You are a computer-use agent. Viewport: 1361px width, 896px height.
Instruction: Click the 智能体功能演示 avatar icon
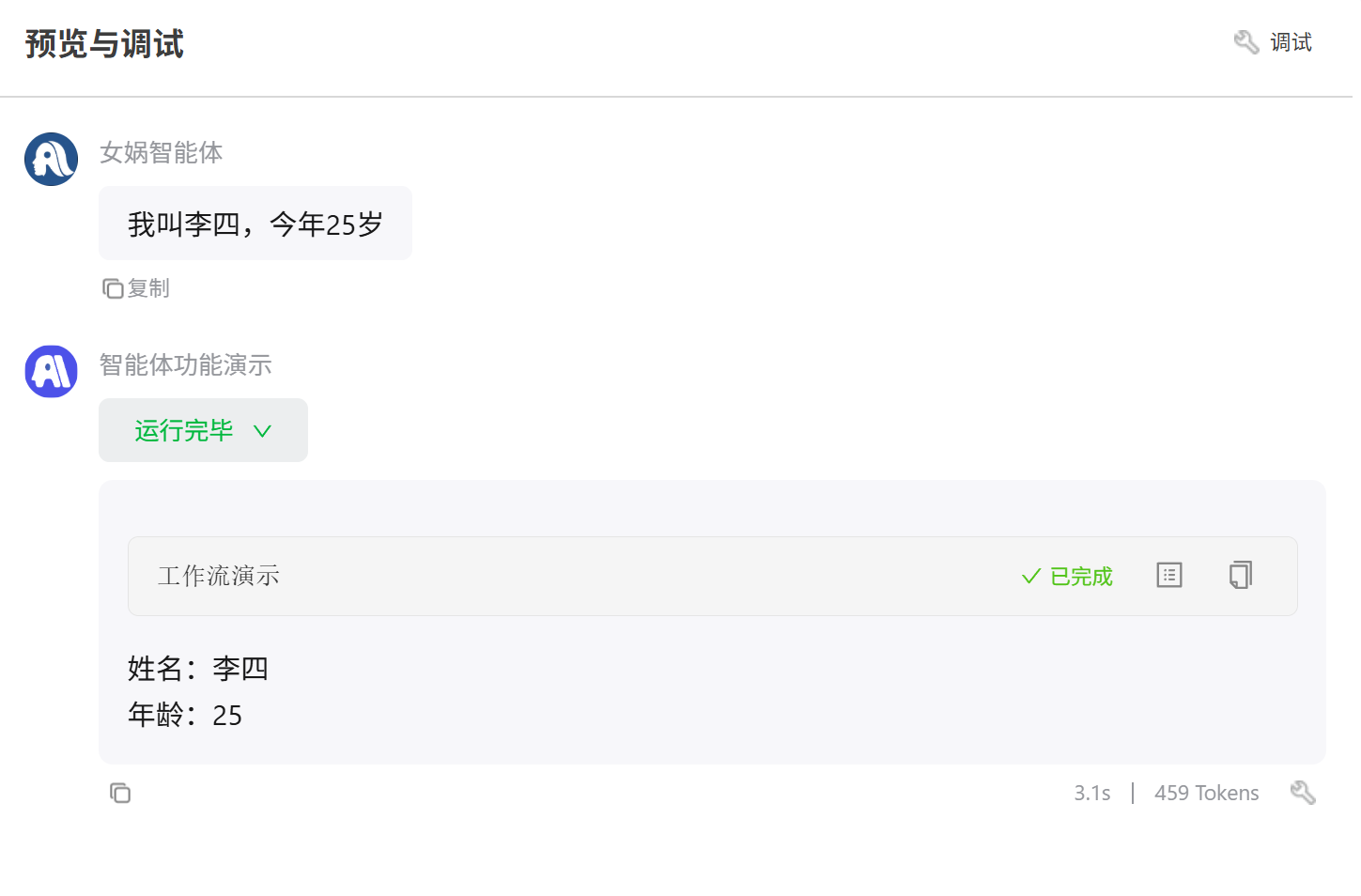tap(51, 371)
